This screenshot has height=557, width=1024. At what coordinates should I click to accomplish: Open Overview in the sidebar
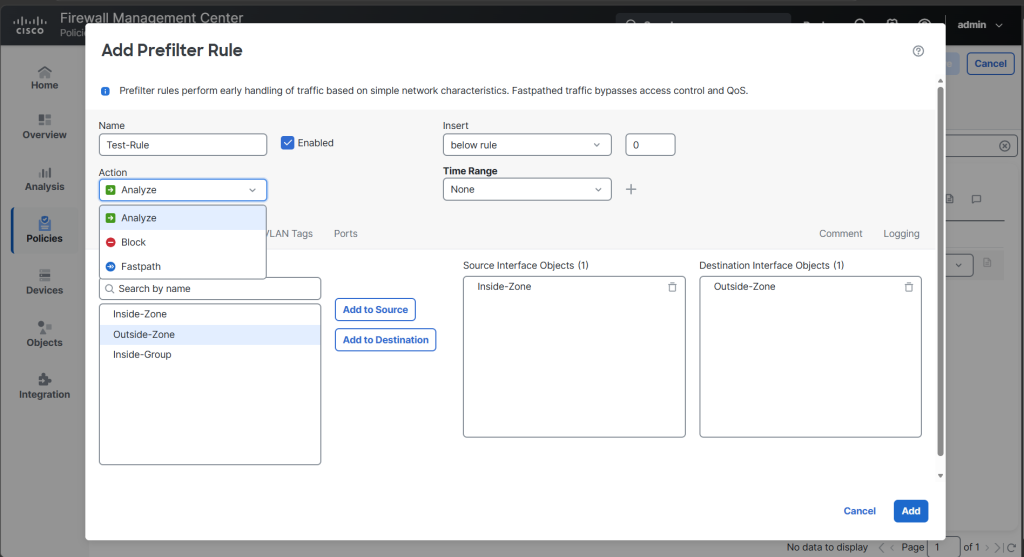tap(44, 127)
